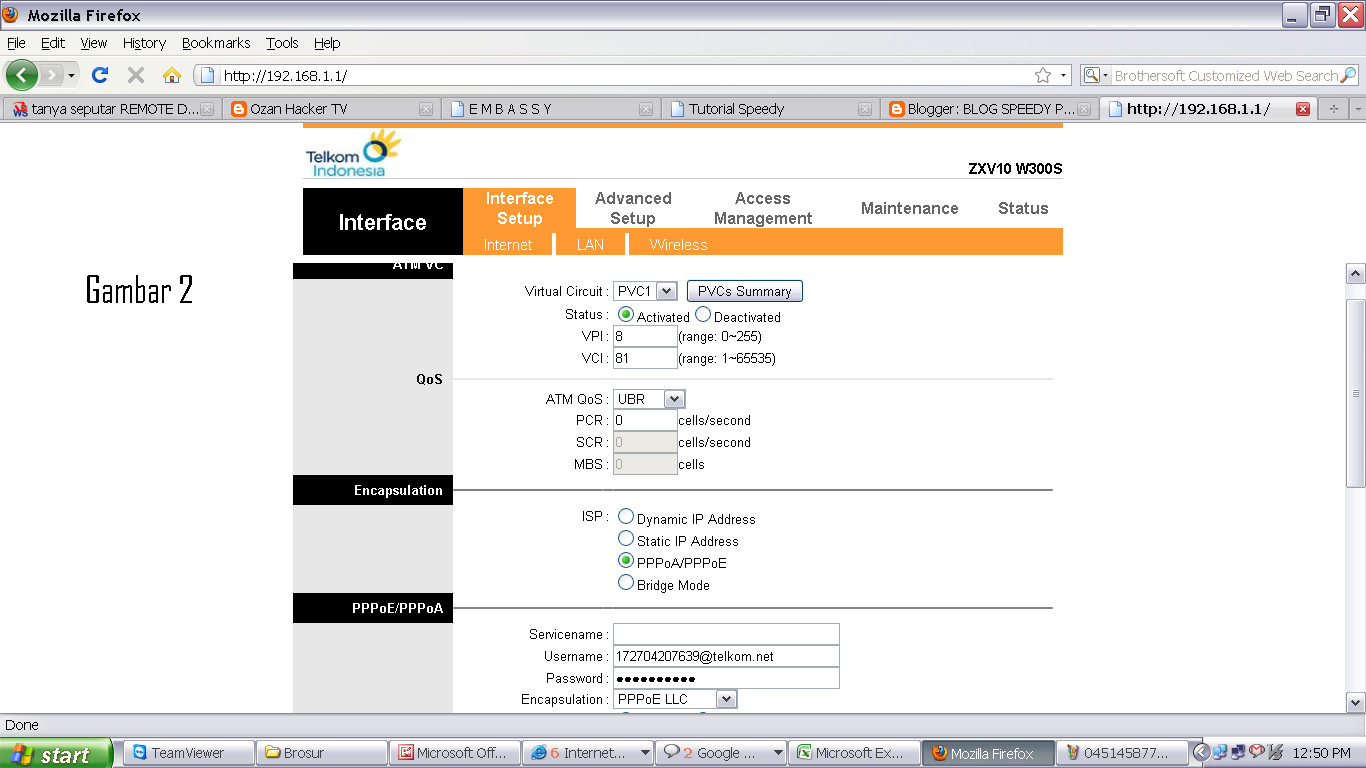Screen dimensions: 1366x768
Task: Select Activated status radio button
Action: pyautogui.click(x=626, y=315)
